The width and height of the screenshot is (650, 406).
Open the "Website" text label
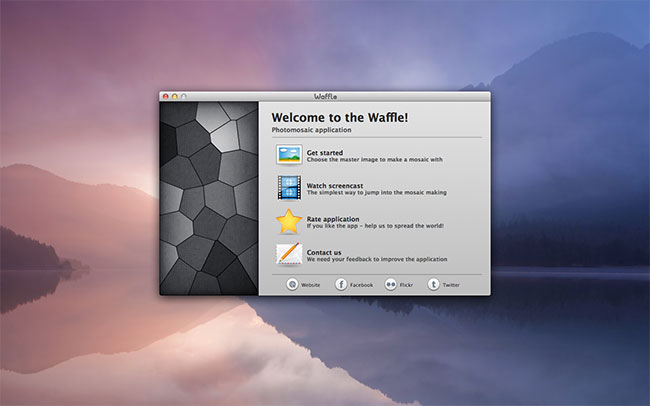310,285
